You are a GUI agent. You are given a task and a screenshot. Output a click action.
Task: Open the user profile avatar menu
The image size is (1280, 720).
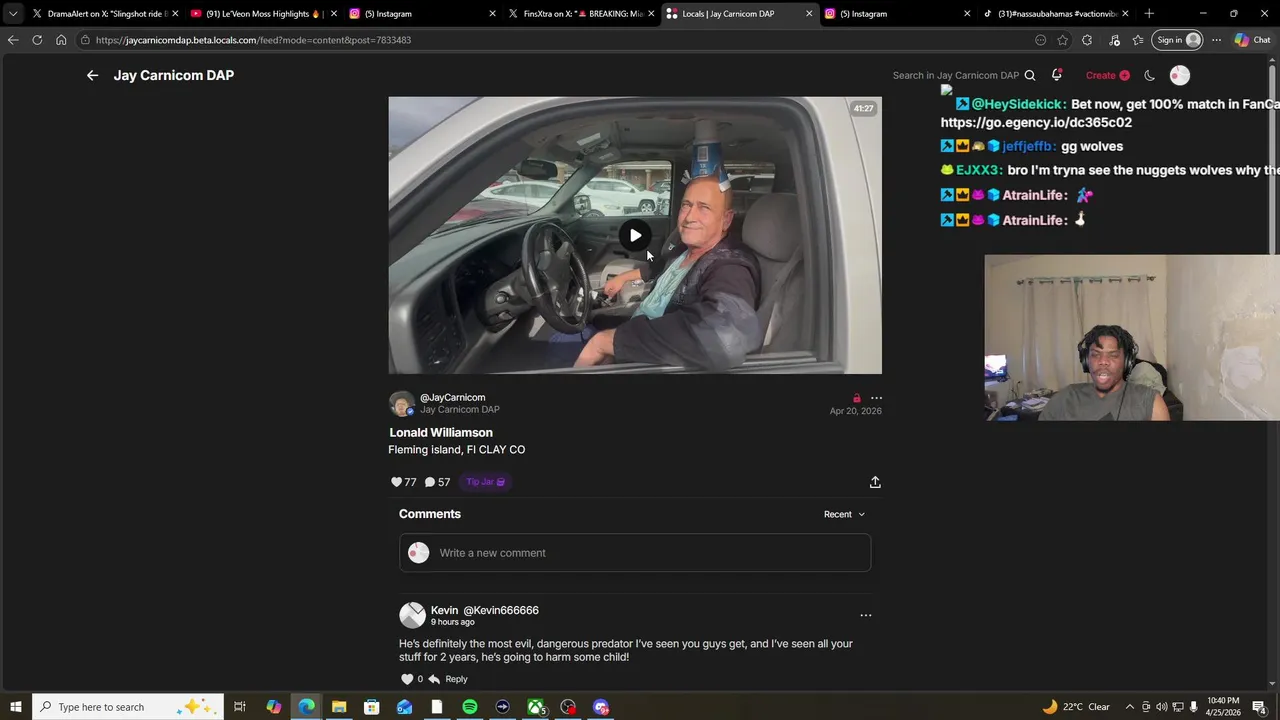(1180, 75)
